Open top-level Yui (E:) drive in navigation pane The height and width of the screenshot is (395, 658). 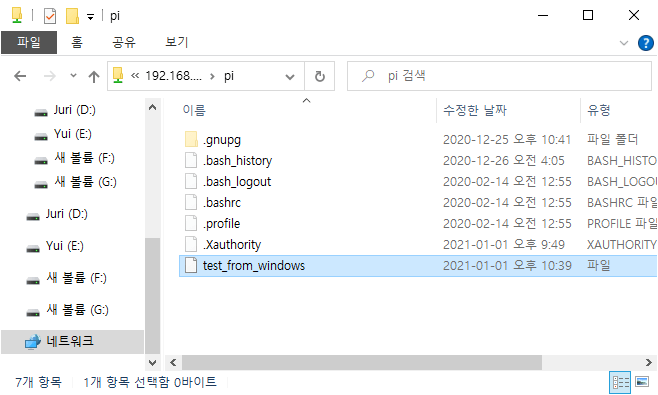(64, 246)
